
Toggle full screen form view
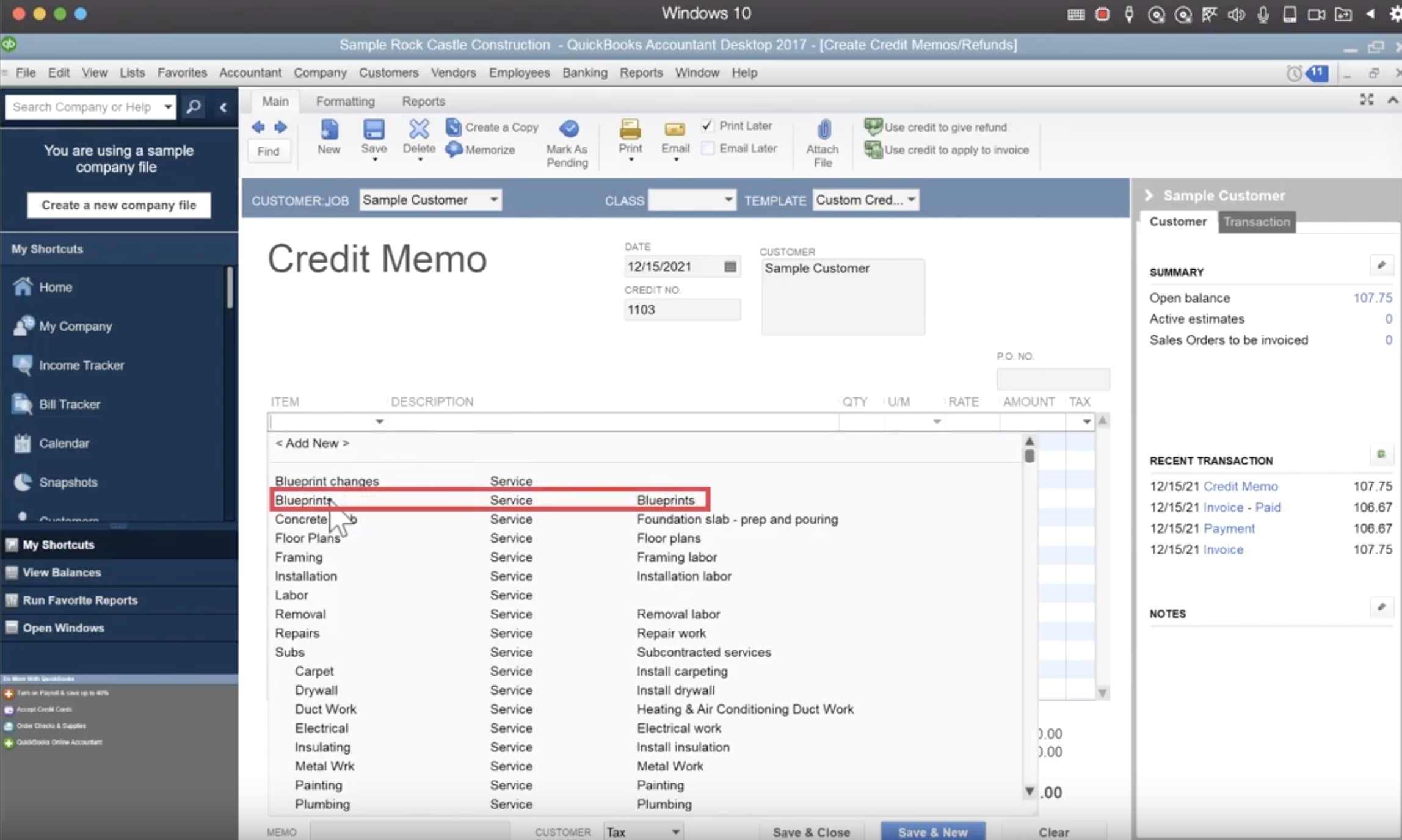tap(1367, 100)
